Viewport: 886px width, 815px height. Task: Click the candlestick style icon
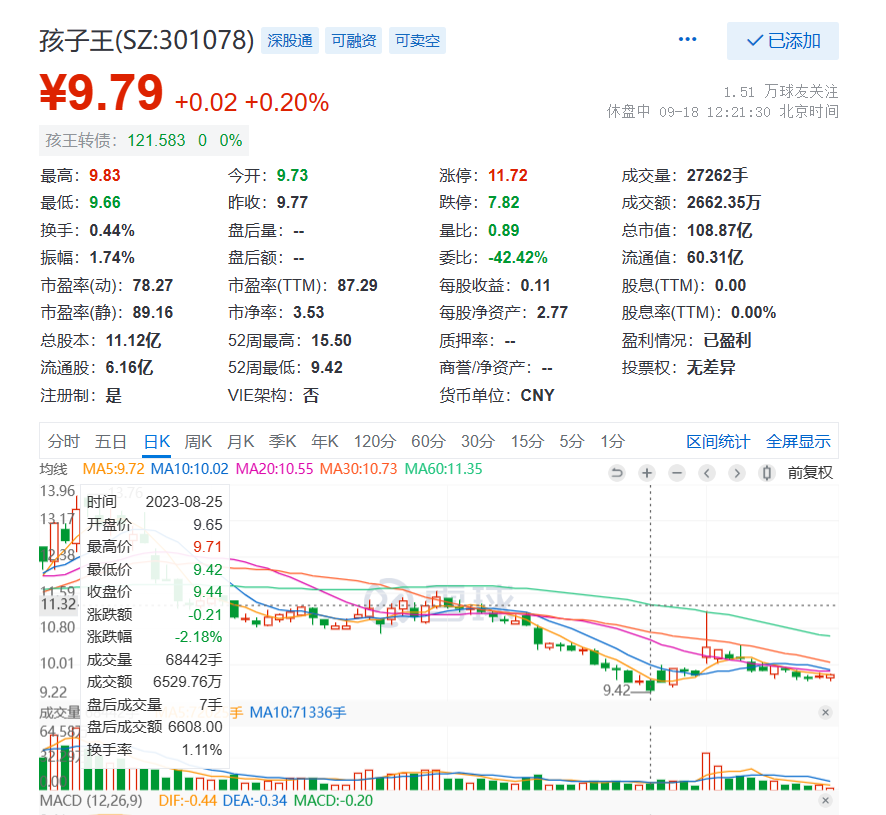tap(767, 473)
